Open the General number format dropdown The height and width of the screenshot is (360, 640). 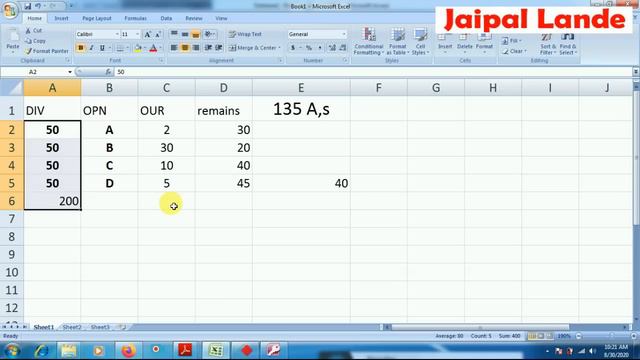344,34
